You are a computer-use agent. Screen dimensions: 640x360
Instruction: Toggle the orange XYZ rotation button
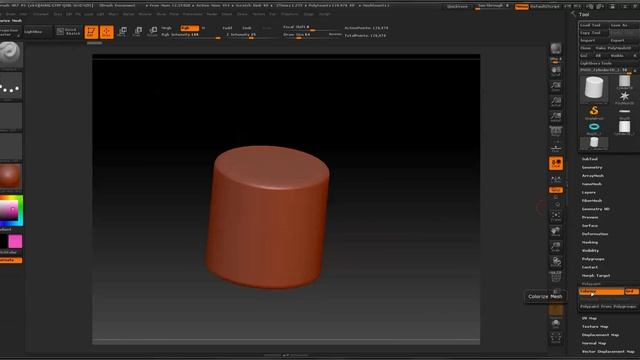556,190
